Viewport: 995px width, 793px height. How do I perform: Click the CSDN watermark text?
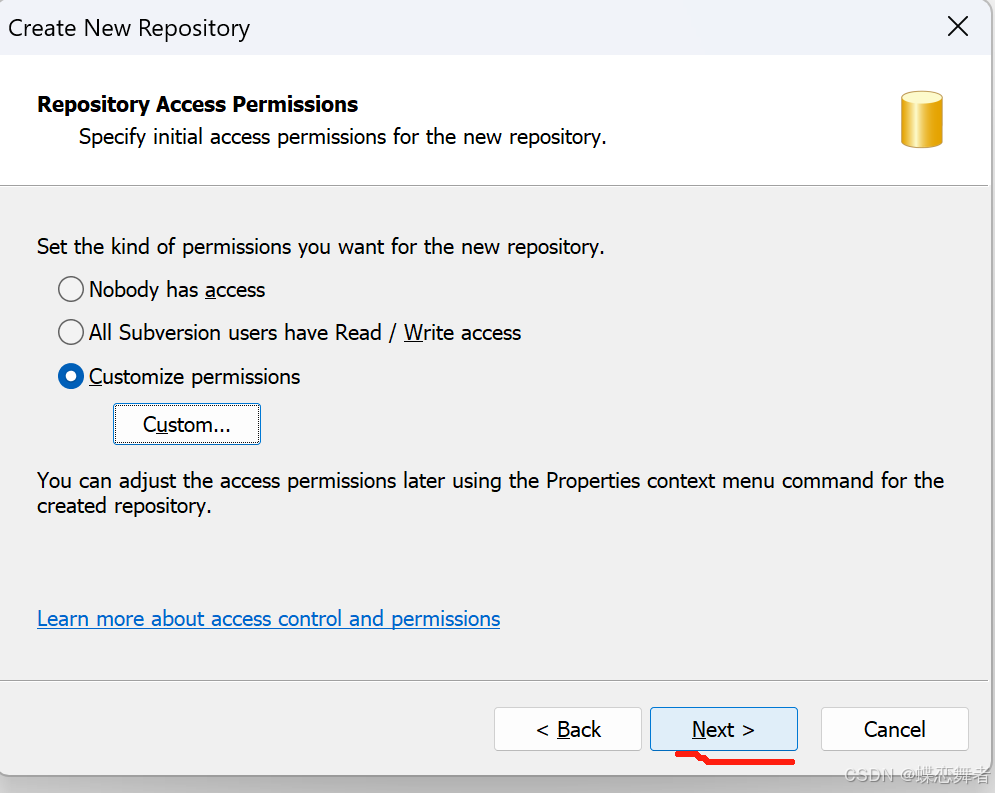[917, 775]
